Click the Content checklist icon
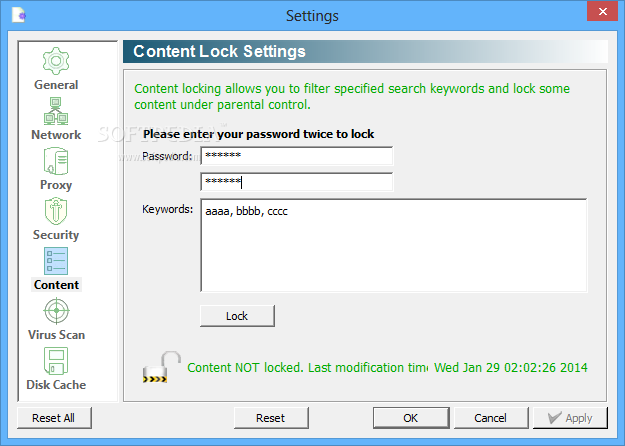This screenshot has width=625, height=446. (56, 261)
